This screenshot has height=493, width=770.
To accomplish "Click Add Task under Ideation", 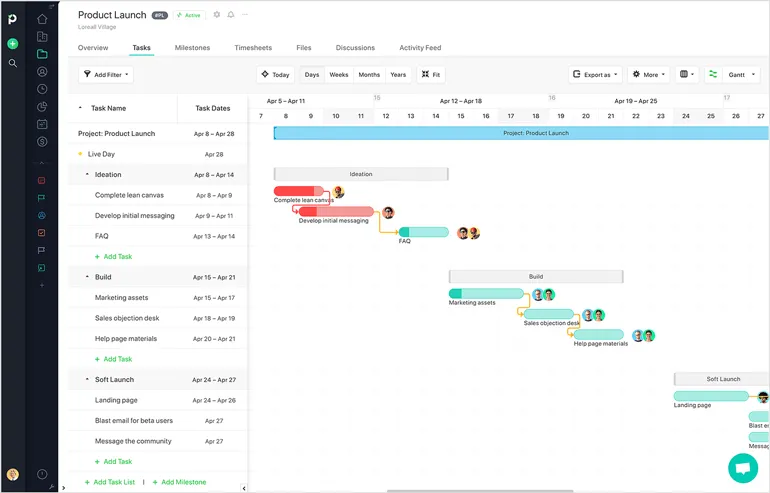I will [x=113, y=257].
